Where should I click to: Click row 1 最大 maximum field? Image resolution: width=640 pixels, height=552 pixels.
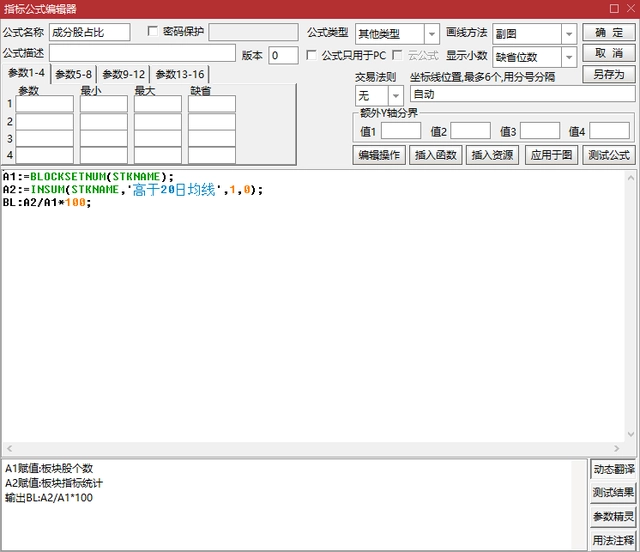click(x=158, y=104)
